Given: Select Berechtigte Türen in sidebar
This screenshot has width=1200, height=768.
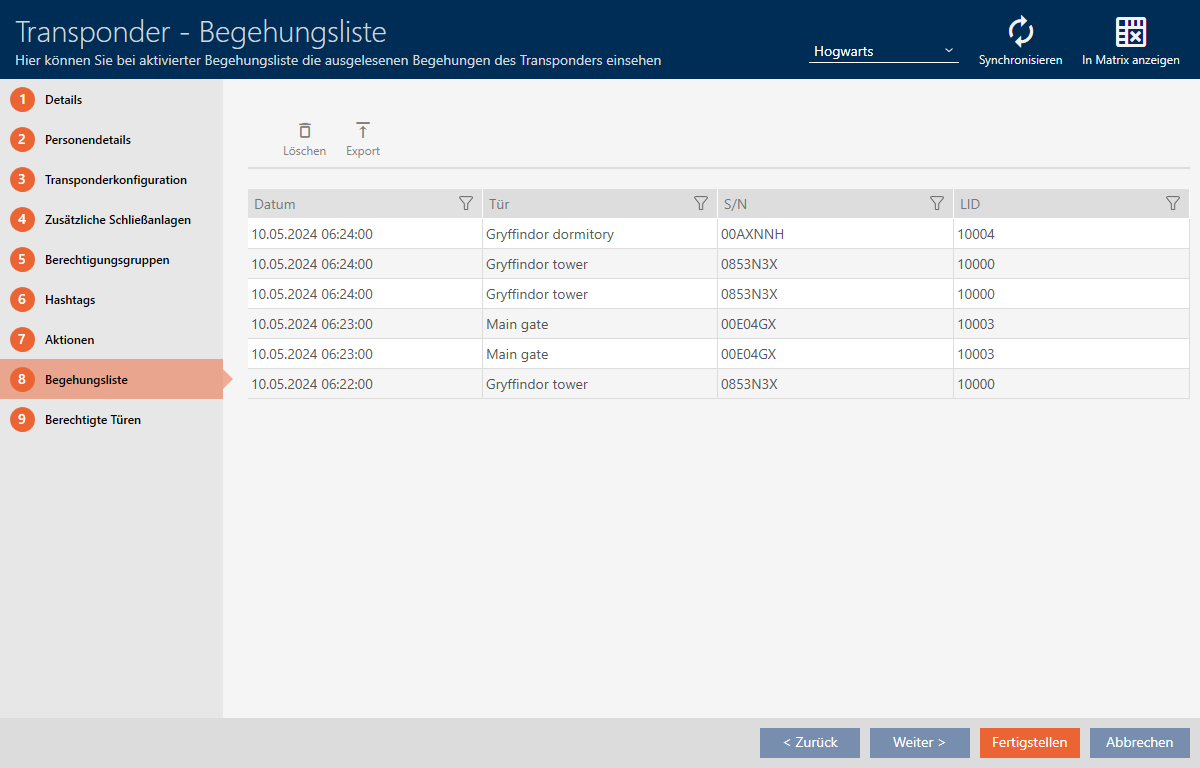Looking at the screenshot, I should point(92,420).
